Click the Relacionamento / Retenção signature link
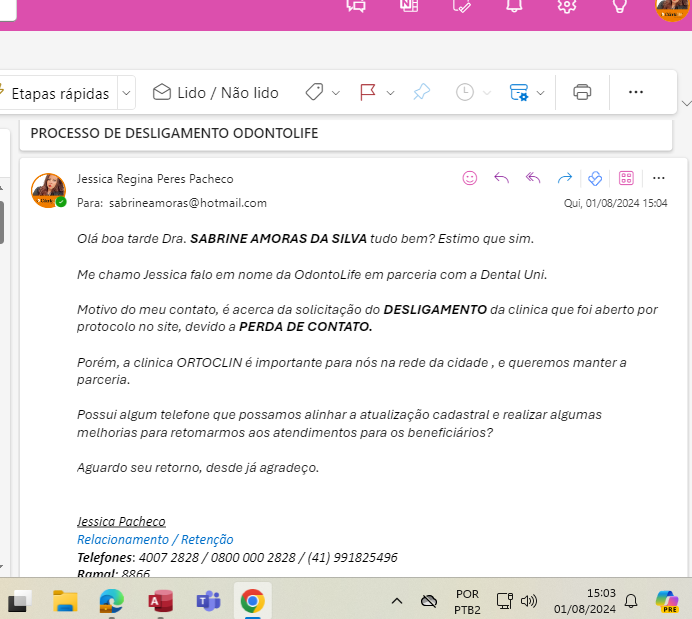Viewport: 692px width, 619px height. click(155, 539)
